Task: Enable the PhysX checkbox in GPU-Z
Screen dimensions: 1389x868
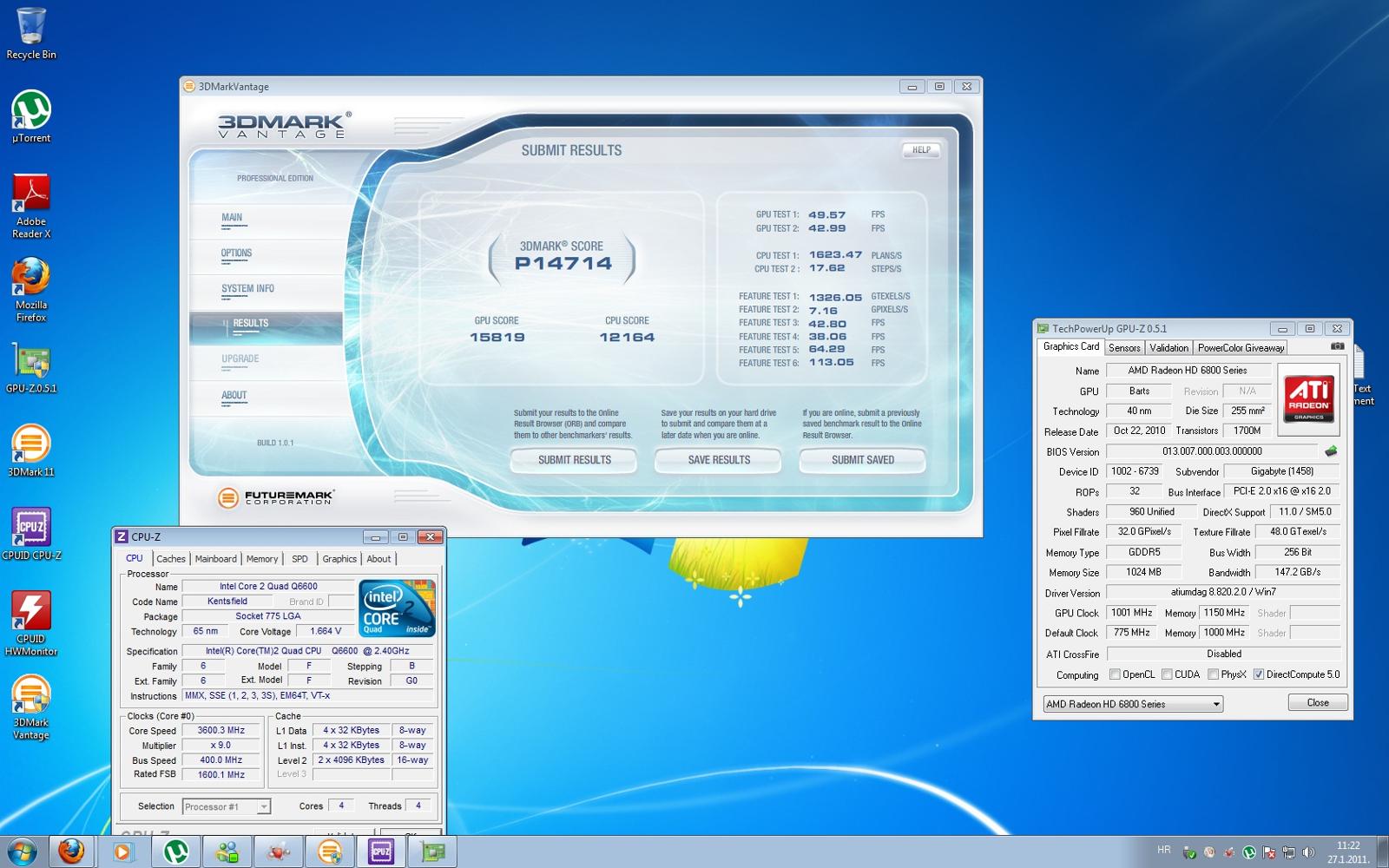Action: (x=1214, y=674)
